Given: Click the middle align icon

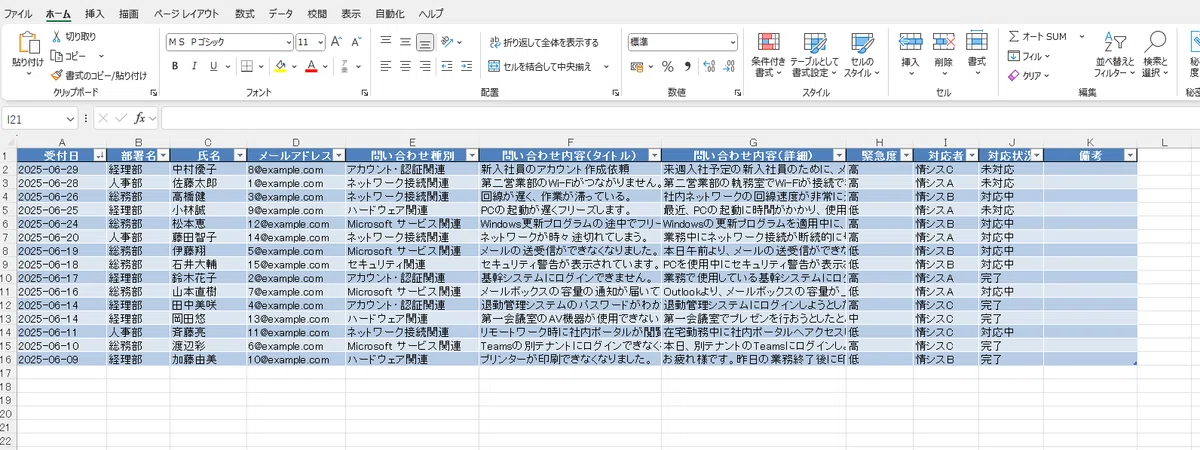Looking at the screenshot, I should pyautogui.click(x=406, y=42).
